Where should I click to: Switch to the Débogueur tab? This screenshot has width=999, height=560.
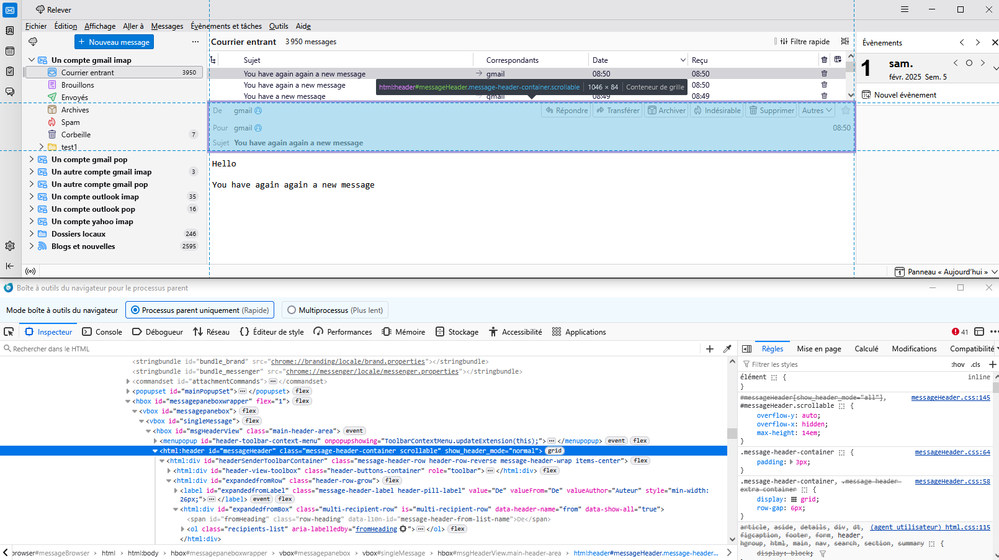(157, 332)
